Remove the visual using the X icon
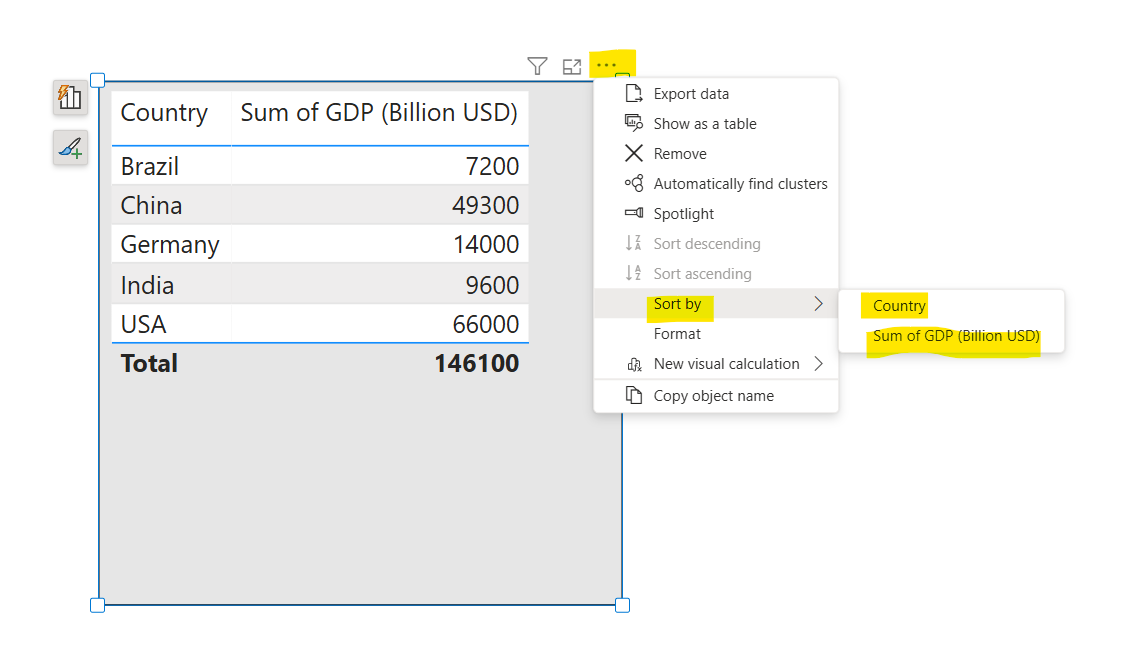Screen dimensions: 1127x662 click(632, 153)
